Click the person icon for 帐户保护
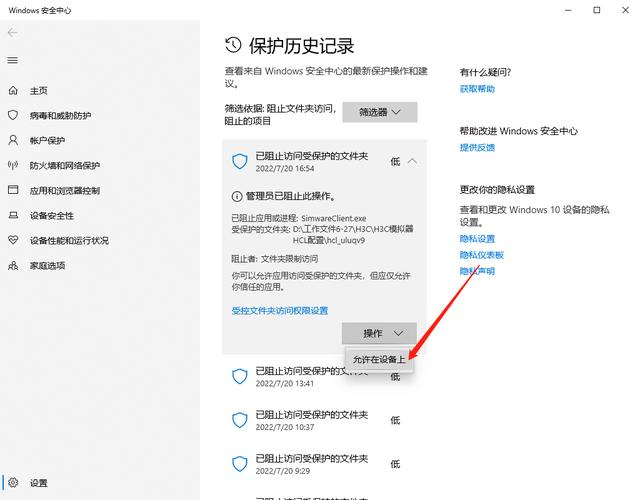 13,140
